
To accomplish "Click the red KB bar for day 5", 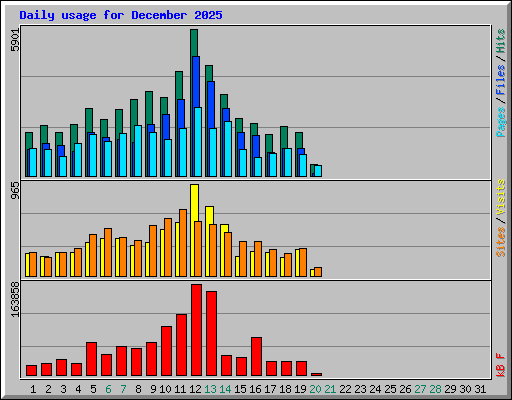I will coord(91,359).
